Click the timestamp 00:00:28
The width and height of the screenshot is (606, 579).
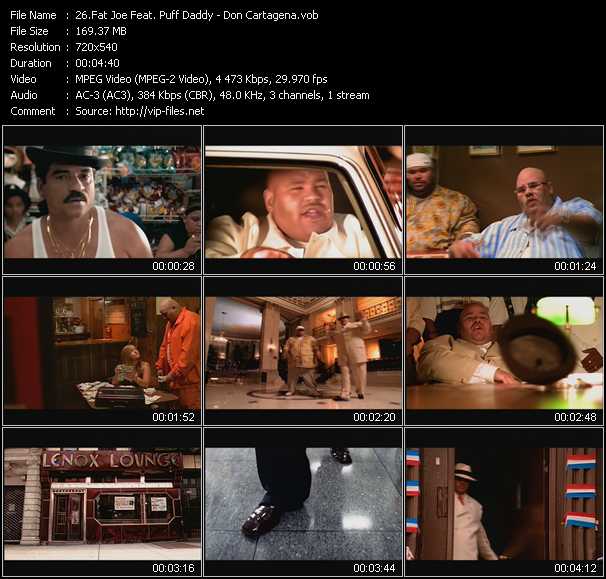[174, 266]
